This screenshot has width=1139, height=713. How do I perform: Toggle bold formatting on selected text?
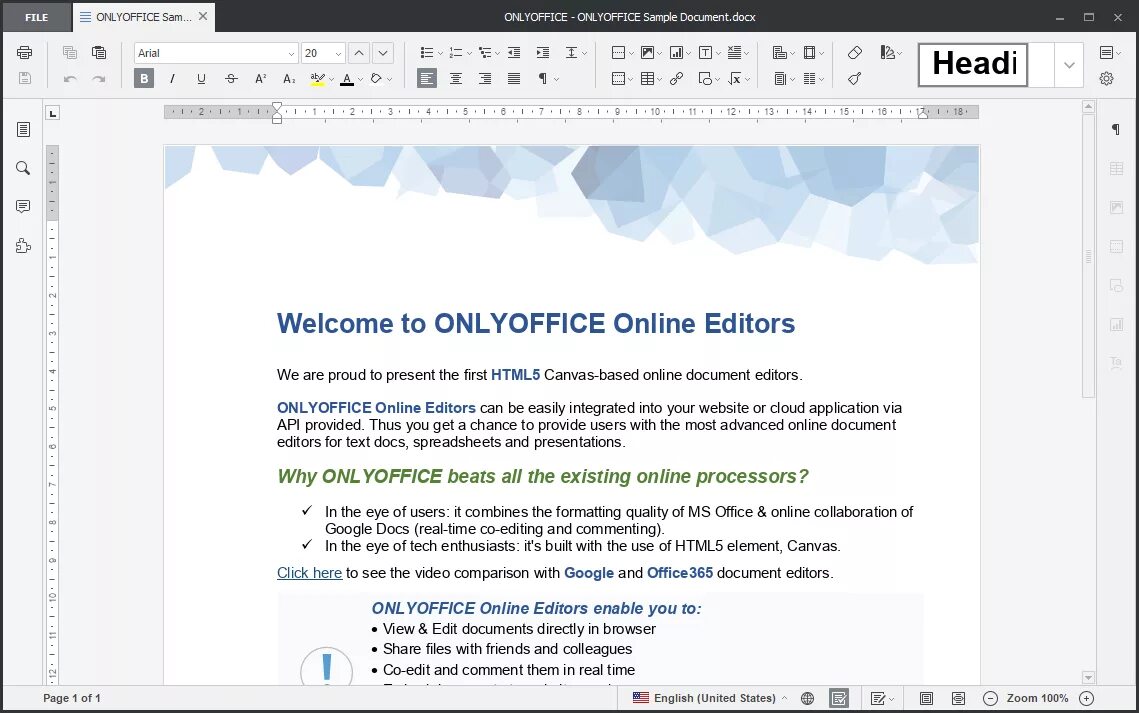point(143,77)
